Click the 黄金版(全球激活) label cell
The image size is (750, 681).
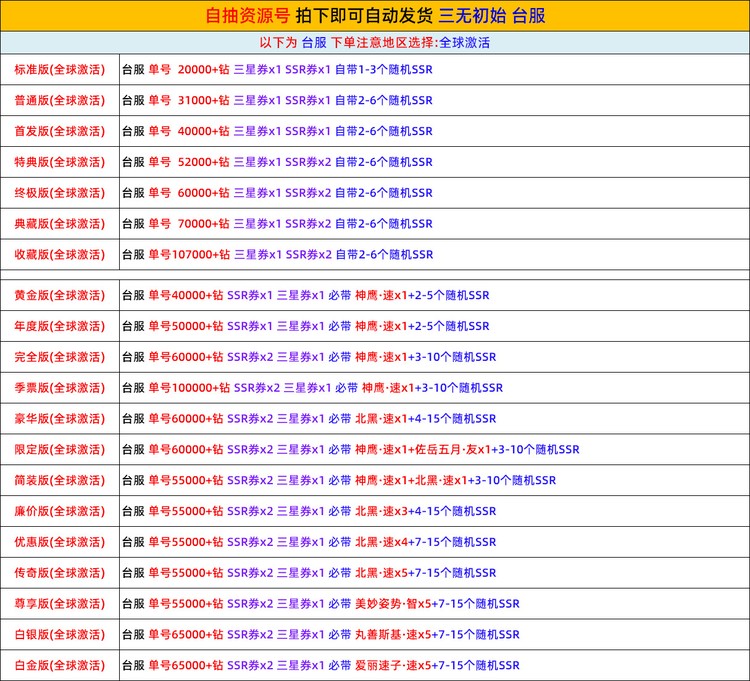click(x=60, y=295)
